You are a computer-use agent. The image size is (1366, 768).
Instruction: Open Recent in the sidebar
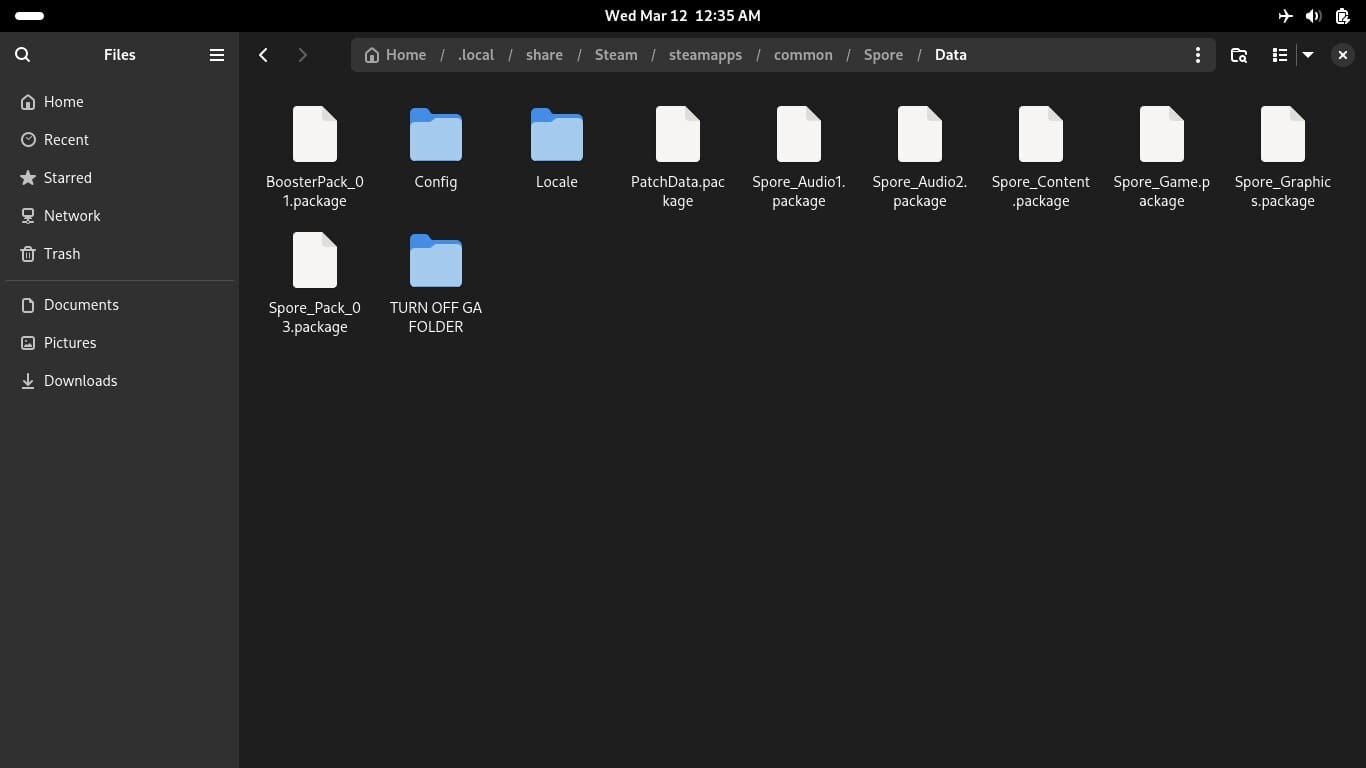[x=120, y=140]
